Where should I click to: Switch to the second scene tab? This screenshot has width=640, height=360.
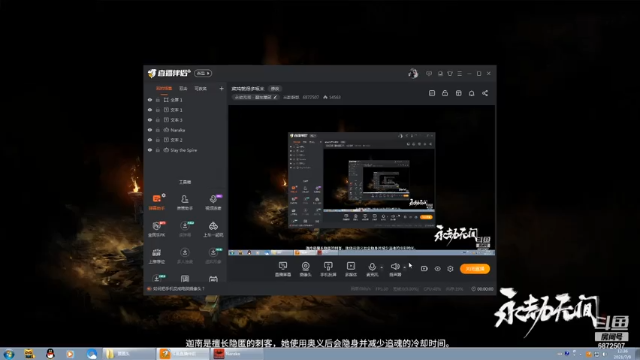tap(183, 89)
